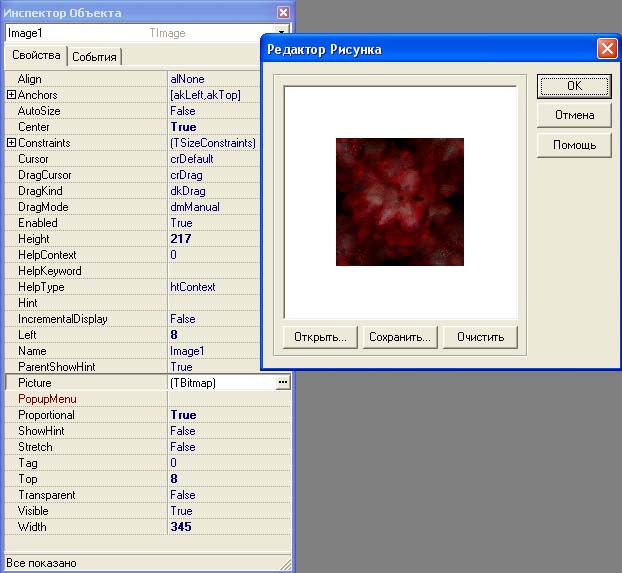Clear the picture with Очистить
The image size is (622, 573).
(x=480, y=337)
